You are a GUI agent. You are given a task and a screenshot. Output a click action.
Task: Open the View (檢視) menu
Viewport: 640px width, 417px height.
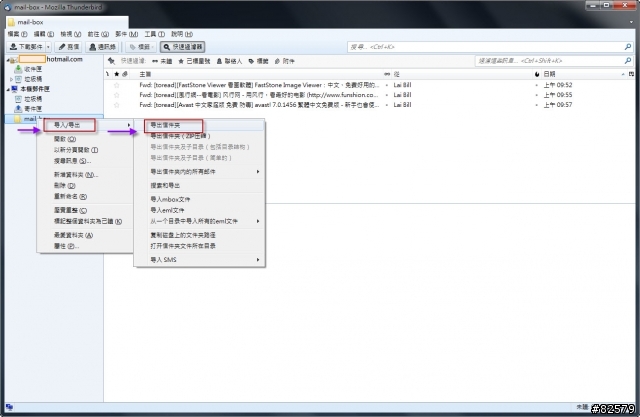point(71,34)
